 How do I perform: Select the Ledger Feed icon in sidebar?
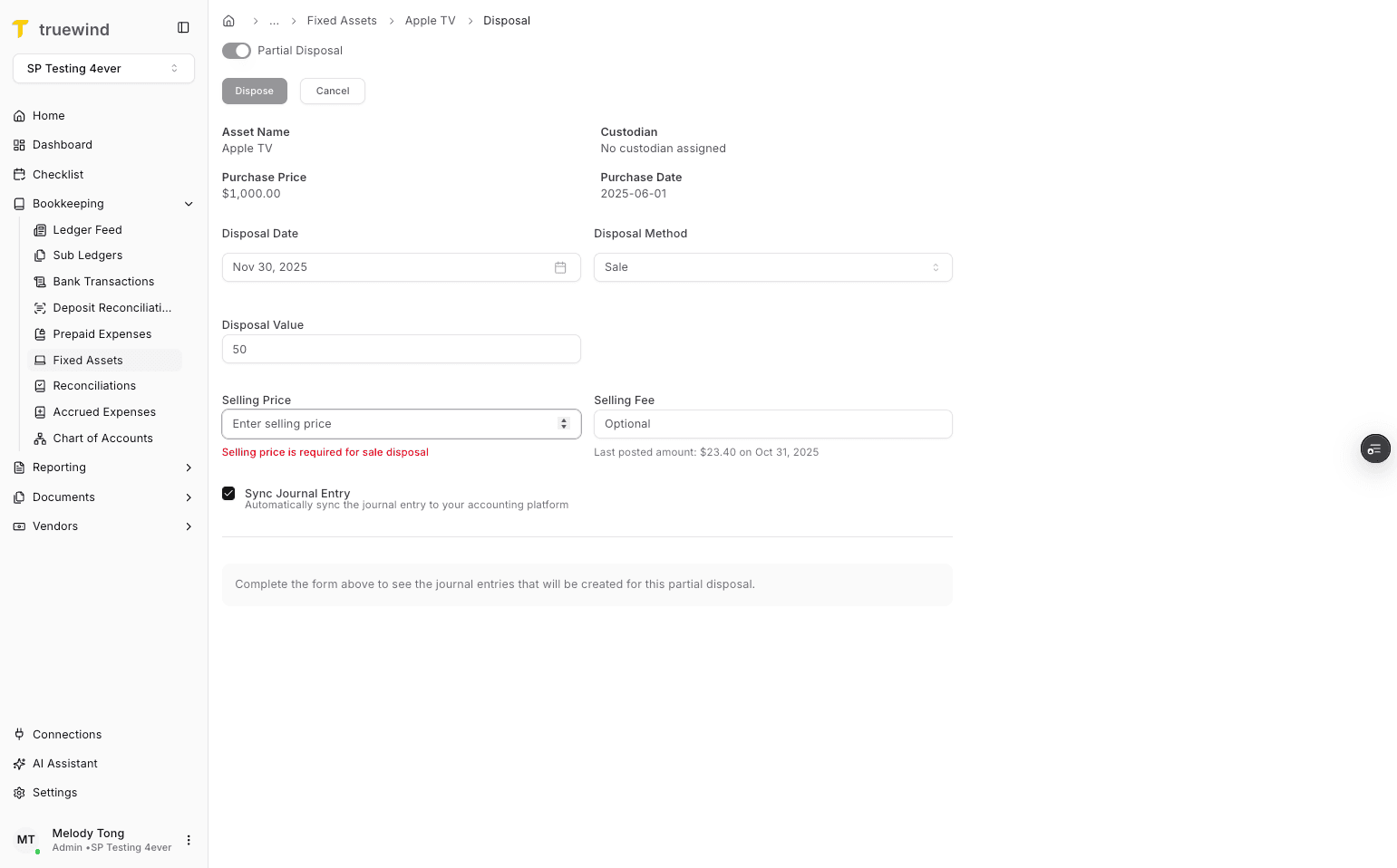pyautogui.click(x=41, y=229)
